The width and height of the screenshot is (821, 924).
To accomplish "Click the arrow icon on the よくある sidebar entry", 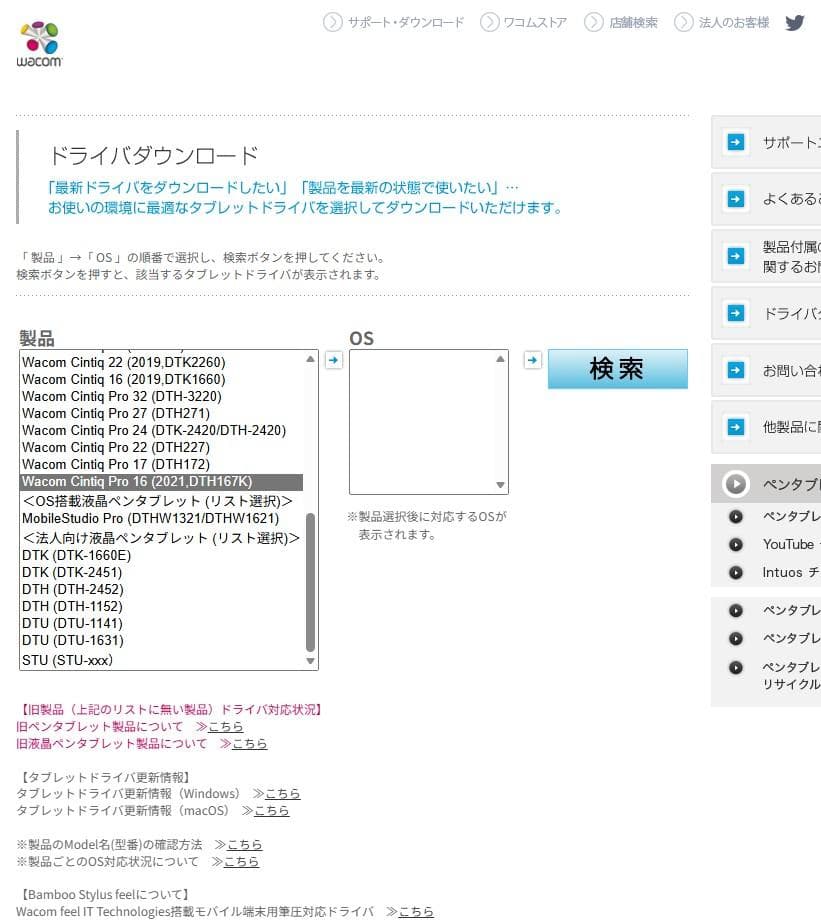I will click(737, 198).
